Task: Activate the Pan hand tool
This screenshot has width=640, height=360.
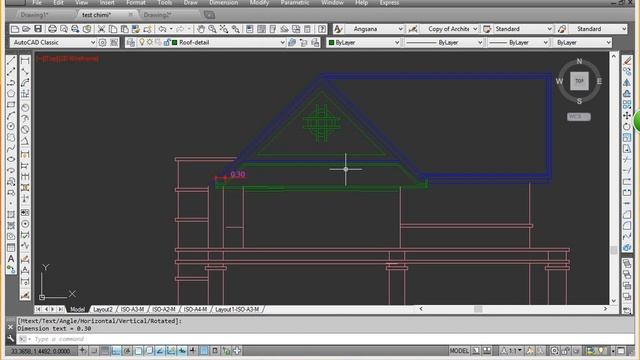Action: point(201,29)
